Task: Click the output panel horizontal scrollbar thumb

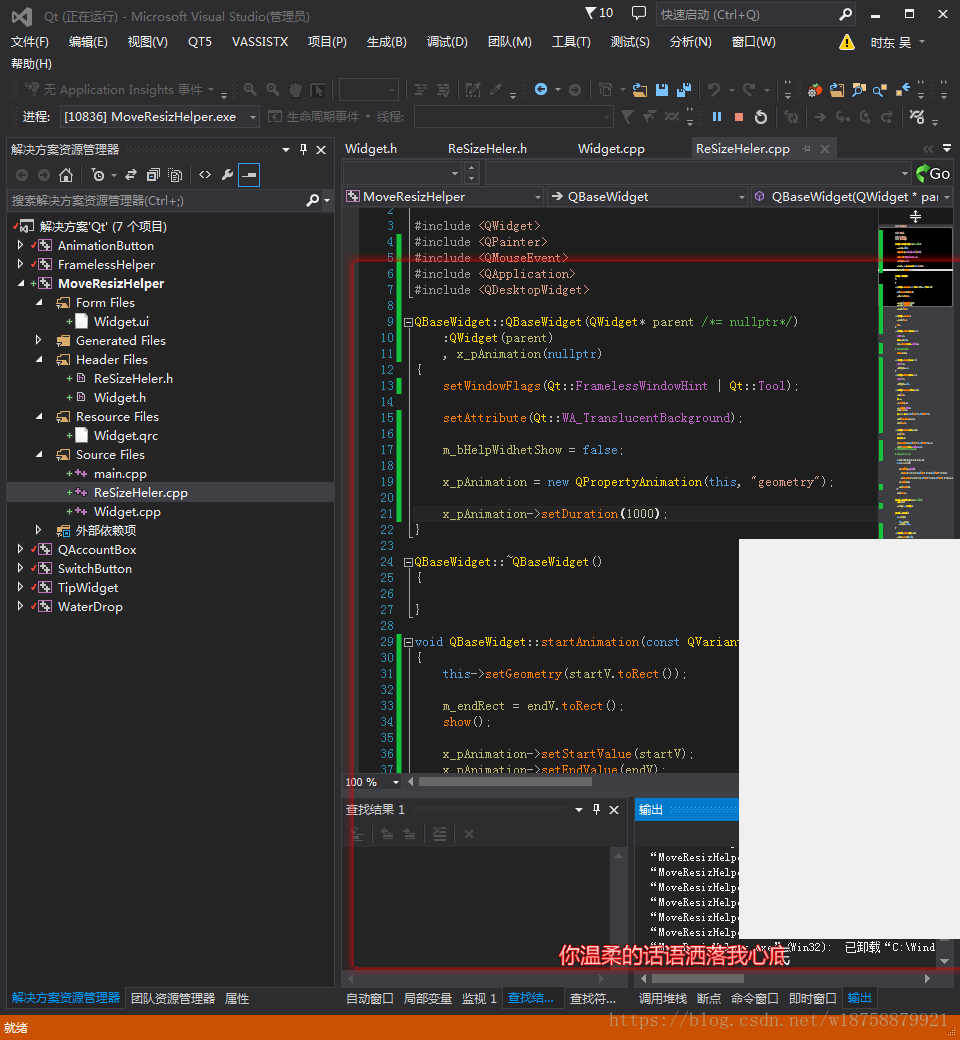Action: click(697, 978)
